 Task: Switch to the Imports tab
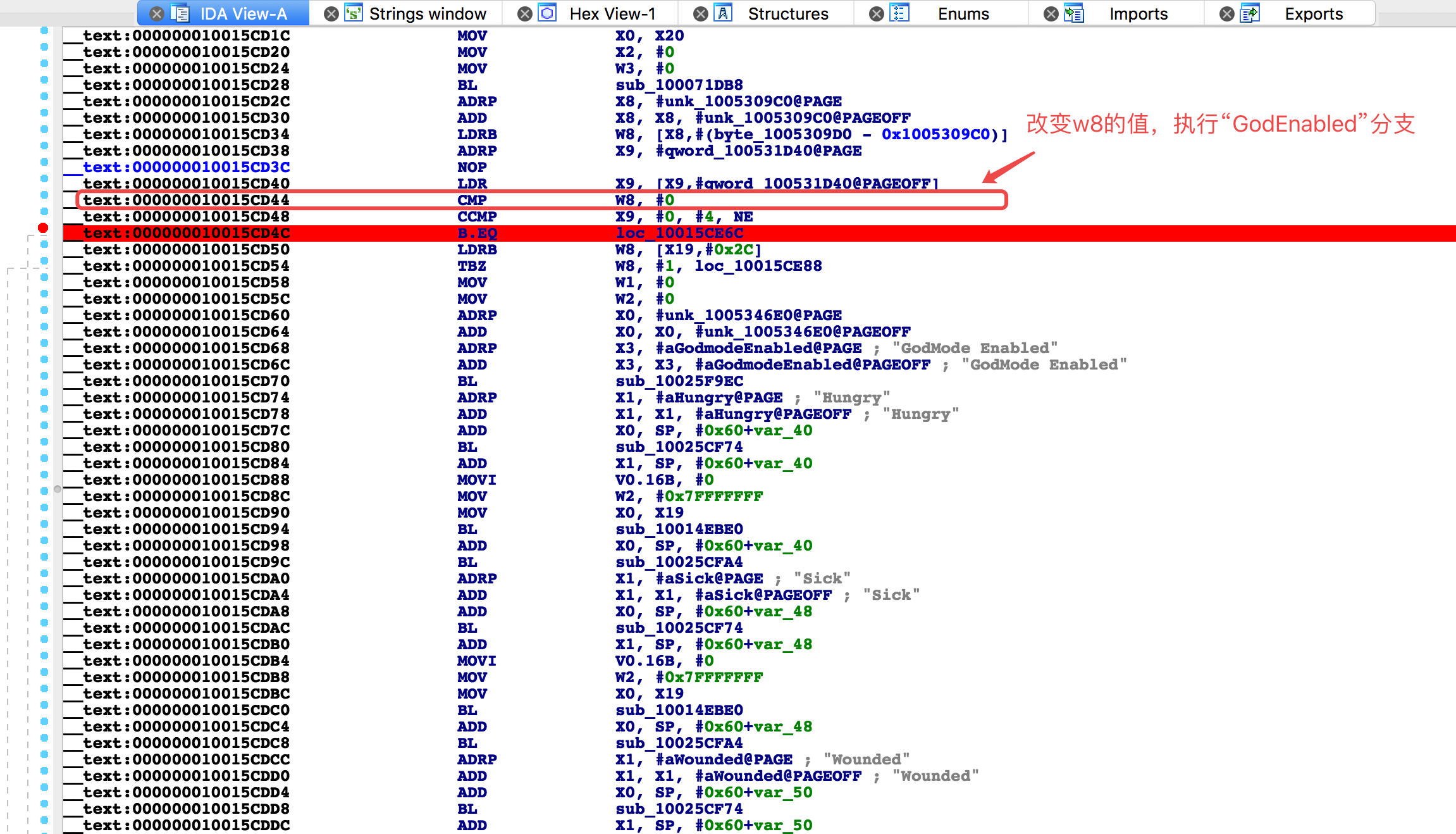pyautogui.click(x=1138, y=14)
